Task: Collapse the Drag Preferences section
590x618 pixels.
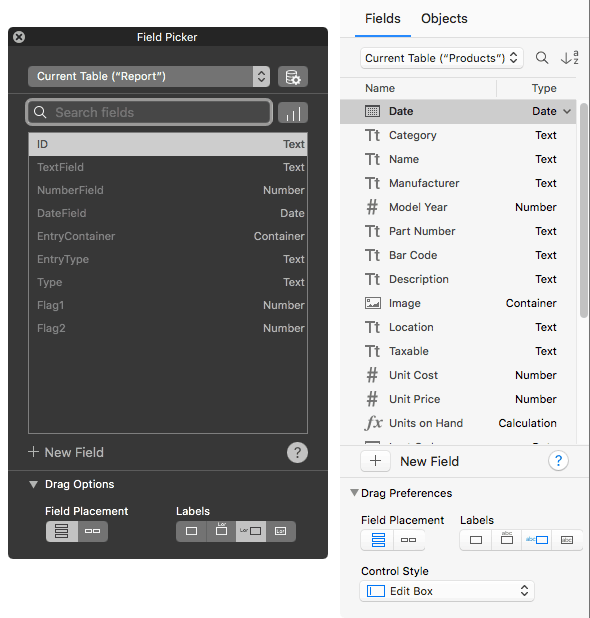Action: (354, 493)
